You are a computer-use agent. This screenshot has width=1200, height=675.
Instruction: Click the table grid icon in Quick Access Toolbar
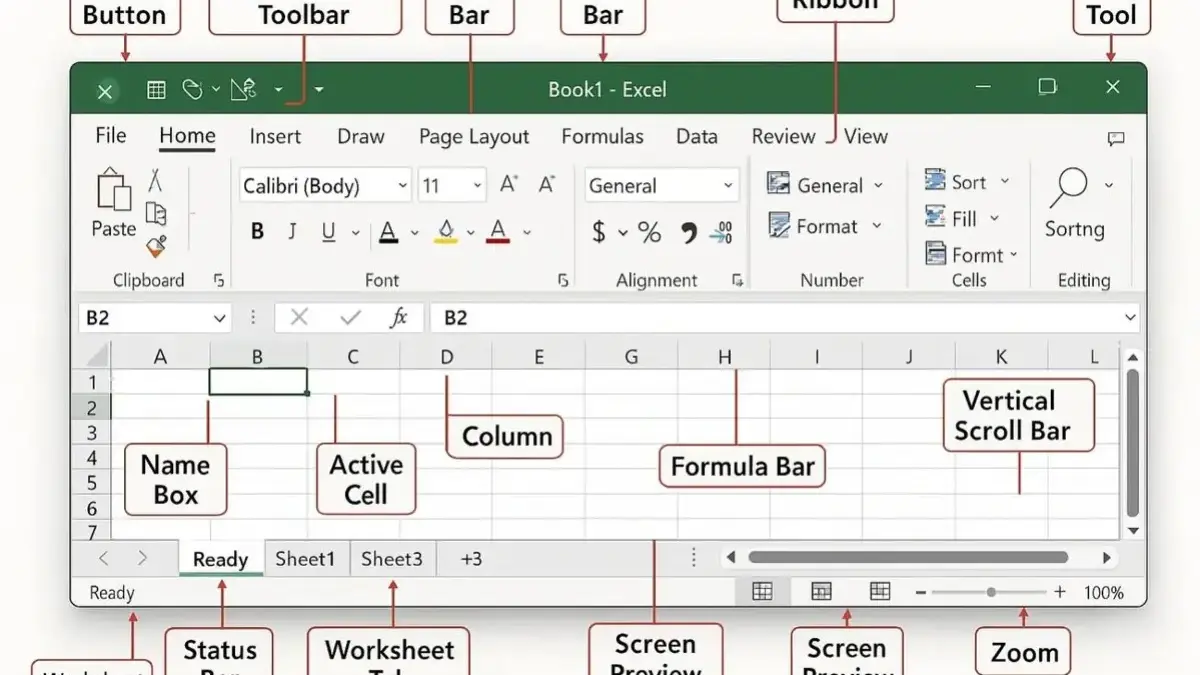click(156, 90)
